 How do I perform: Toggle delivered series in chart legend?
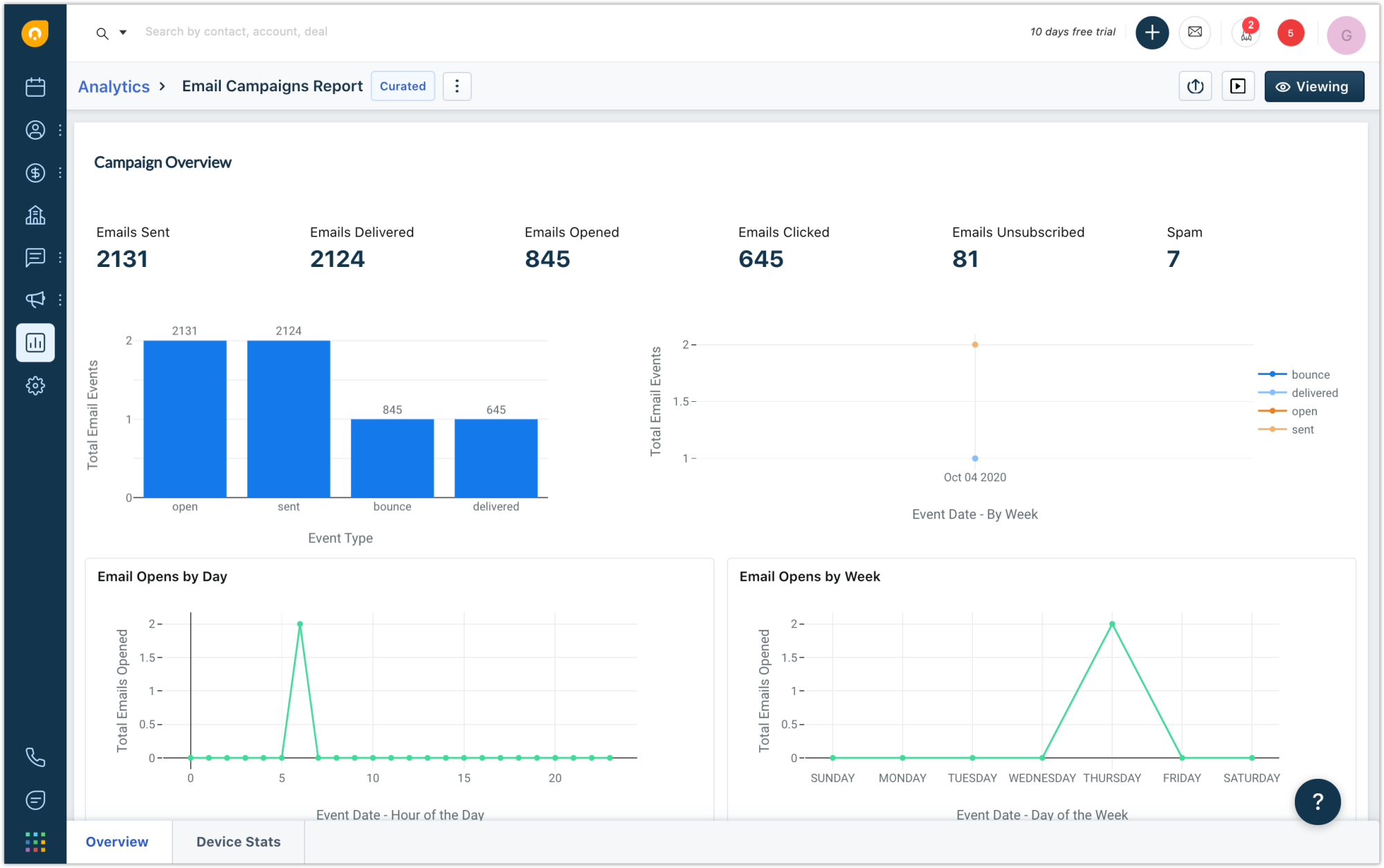(1314, 393)
